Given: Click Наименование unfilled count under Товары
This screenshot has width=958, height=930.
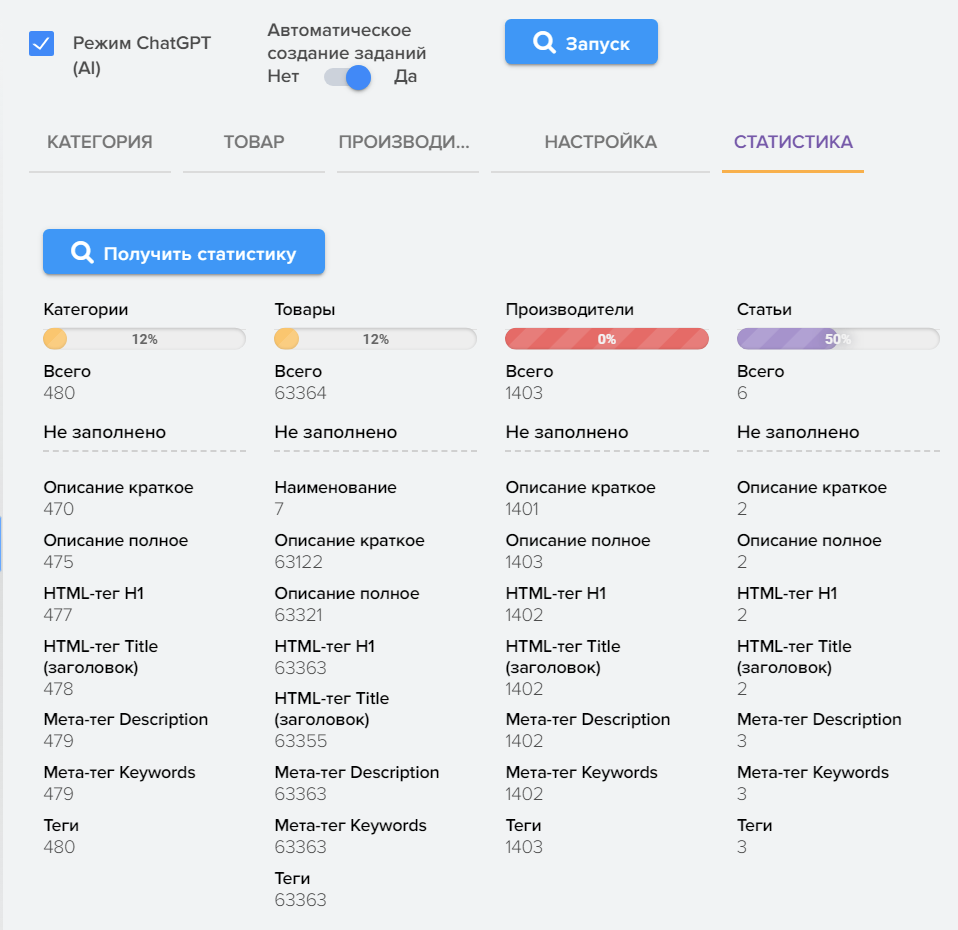Looking at the screenshot, I should pos(281,509).
